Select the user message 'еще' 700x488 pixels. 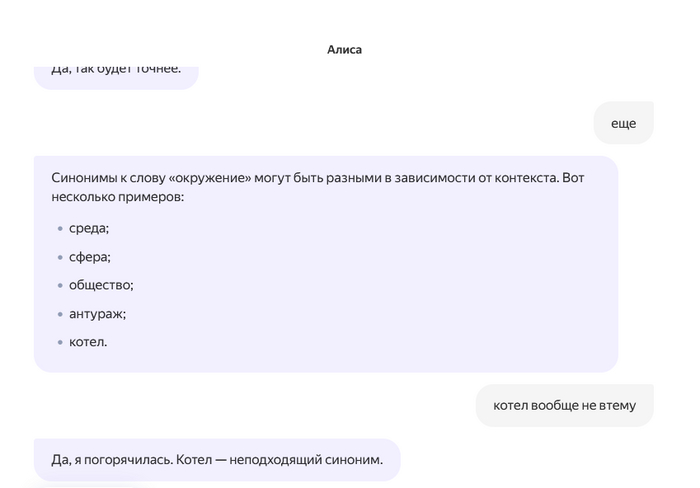tap(623, 123)
